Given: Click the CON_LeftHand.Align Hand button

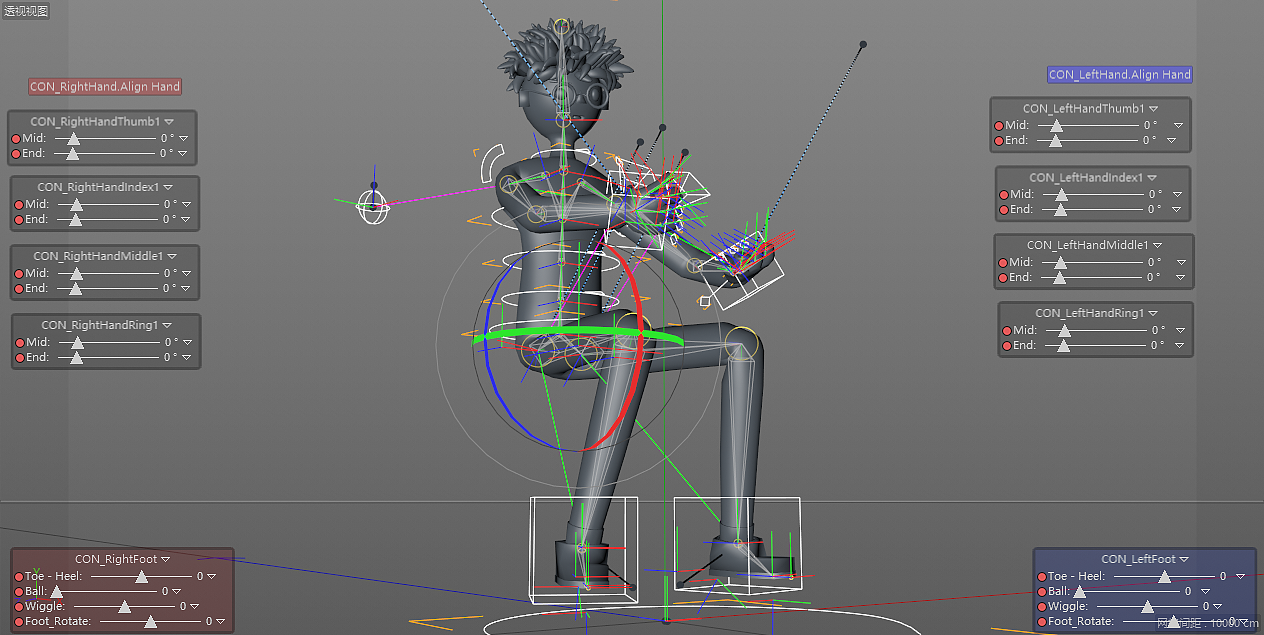Looking at the screenshot, I should pos(1120,75).
